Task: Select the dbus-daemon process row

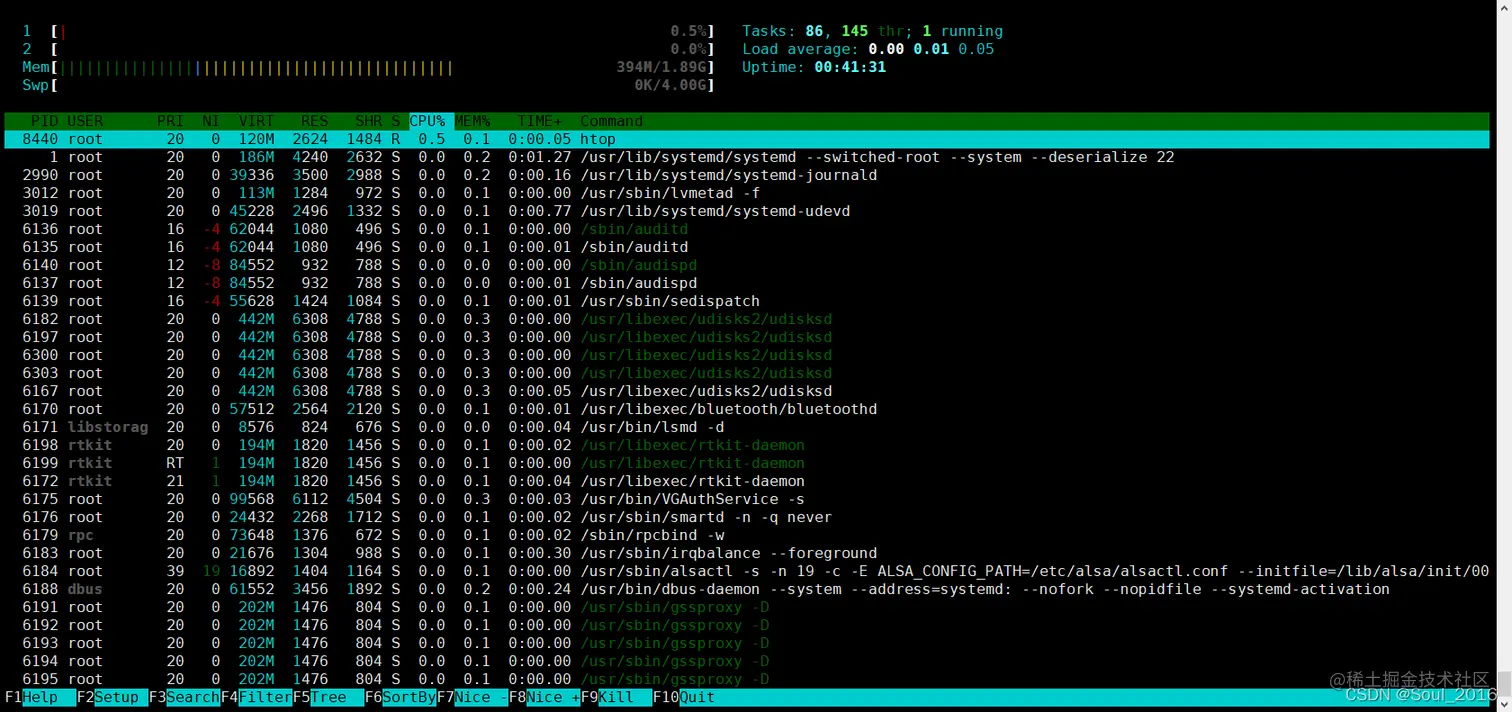Action: click(x=747, y=589)
